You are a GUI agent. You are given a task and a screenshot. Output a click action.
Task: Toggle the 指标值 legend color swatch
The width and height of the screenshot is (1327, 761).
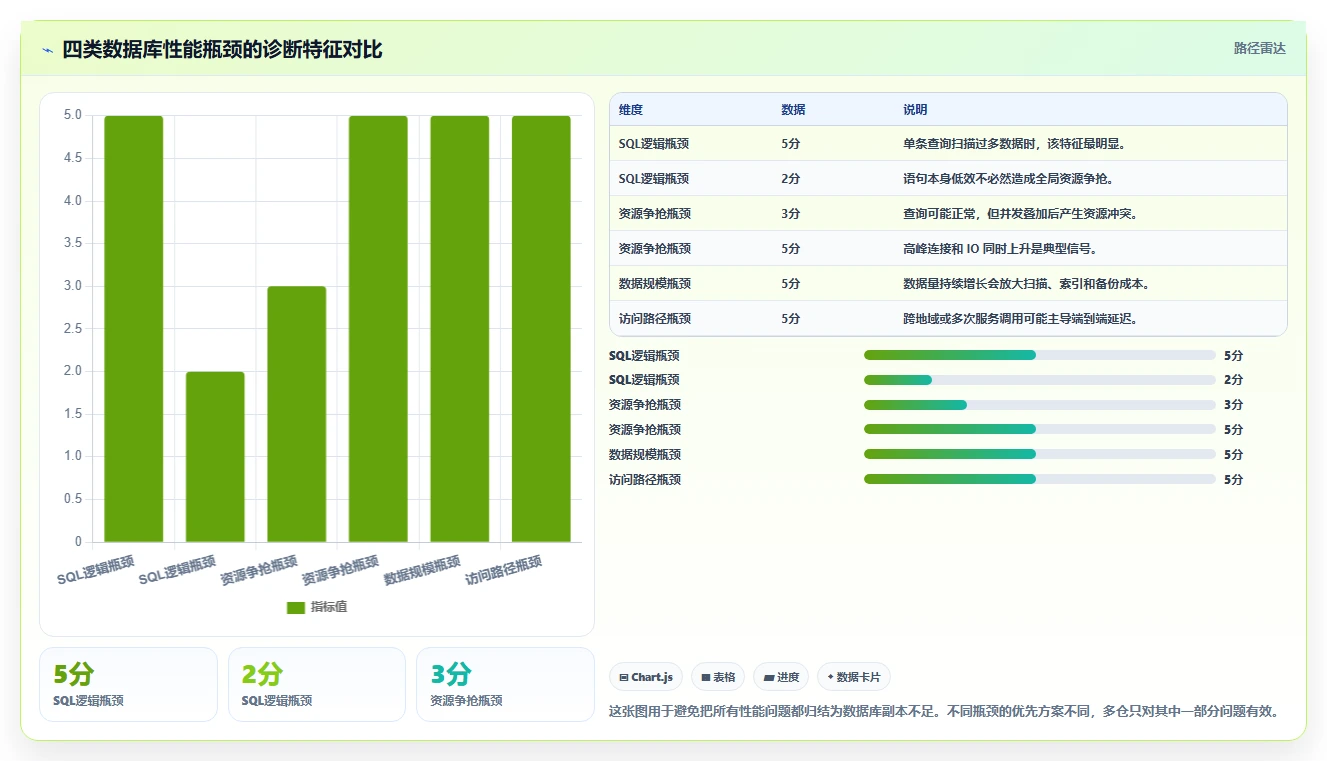tap(295, 608)
